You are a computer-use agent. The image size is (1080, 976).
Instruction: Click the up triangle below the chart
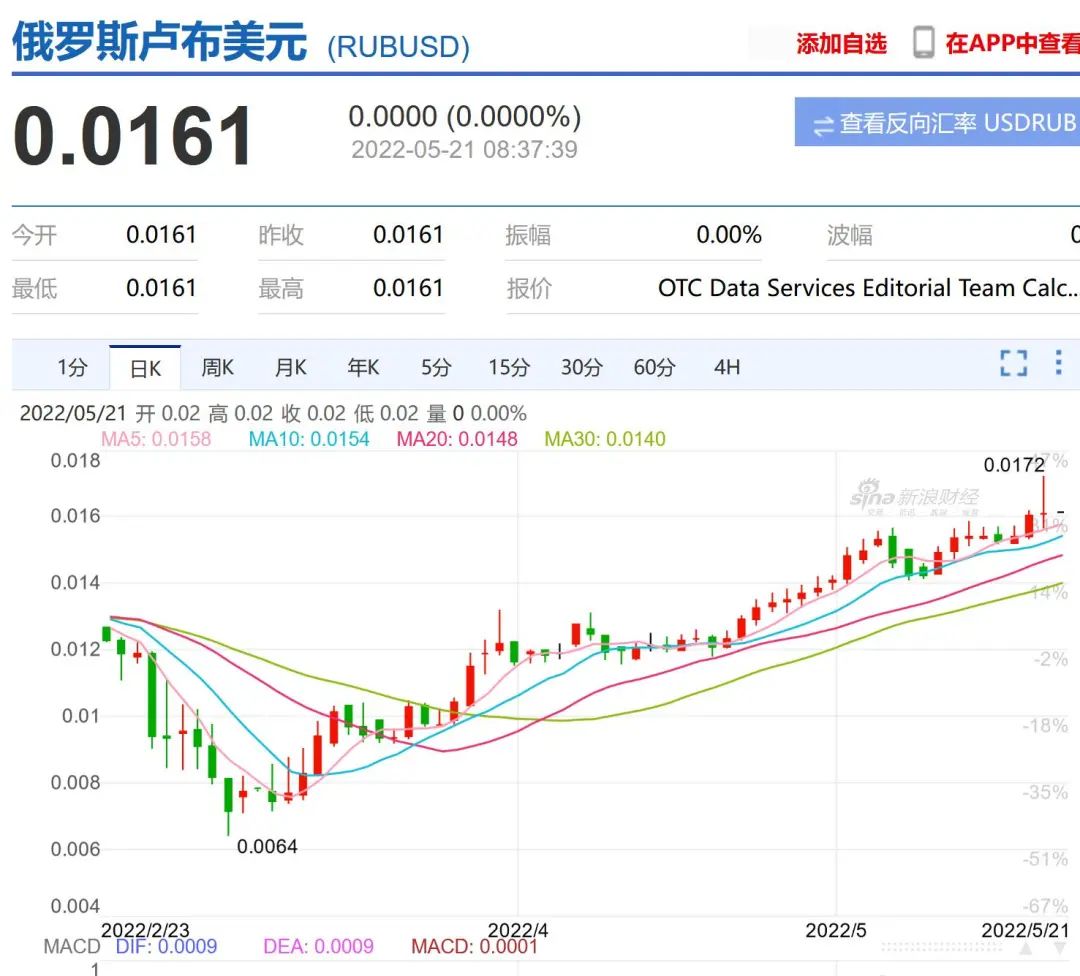tap(1025, 948)
